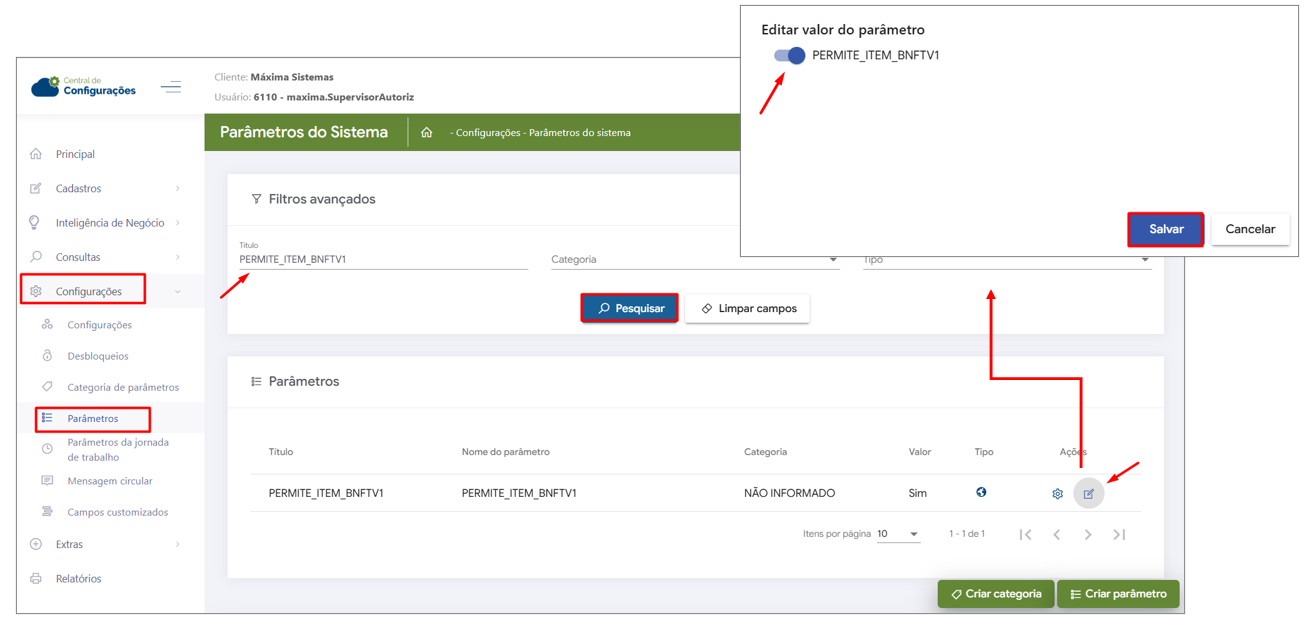
Task: Click the Desbloqueios icon in the submenu
Action: coord(47,356)
